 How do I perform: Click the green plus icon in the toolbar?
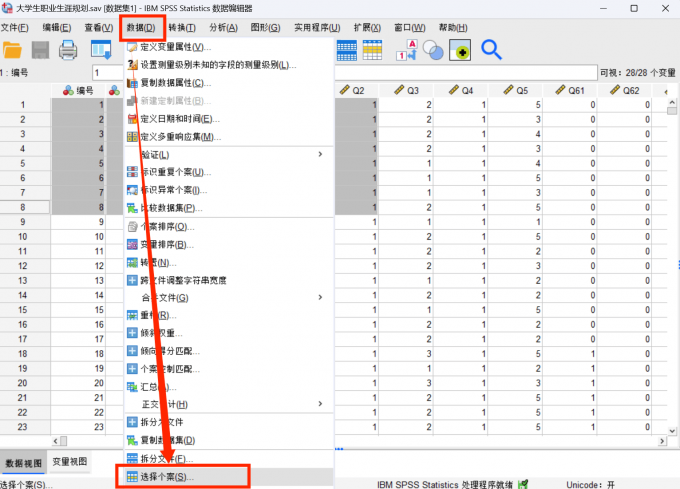pyautogui.click(x=460, y=50)
